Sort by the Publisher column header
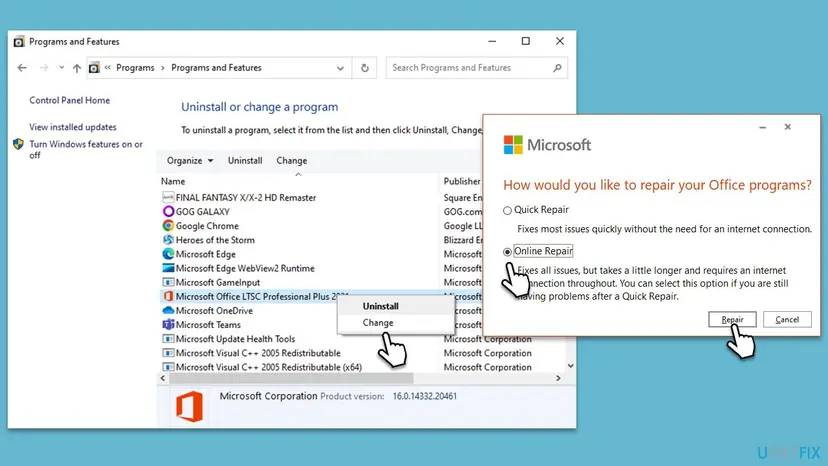The height and width of the screenshot is (466, 828). [462, 181]
